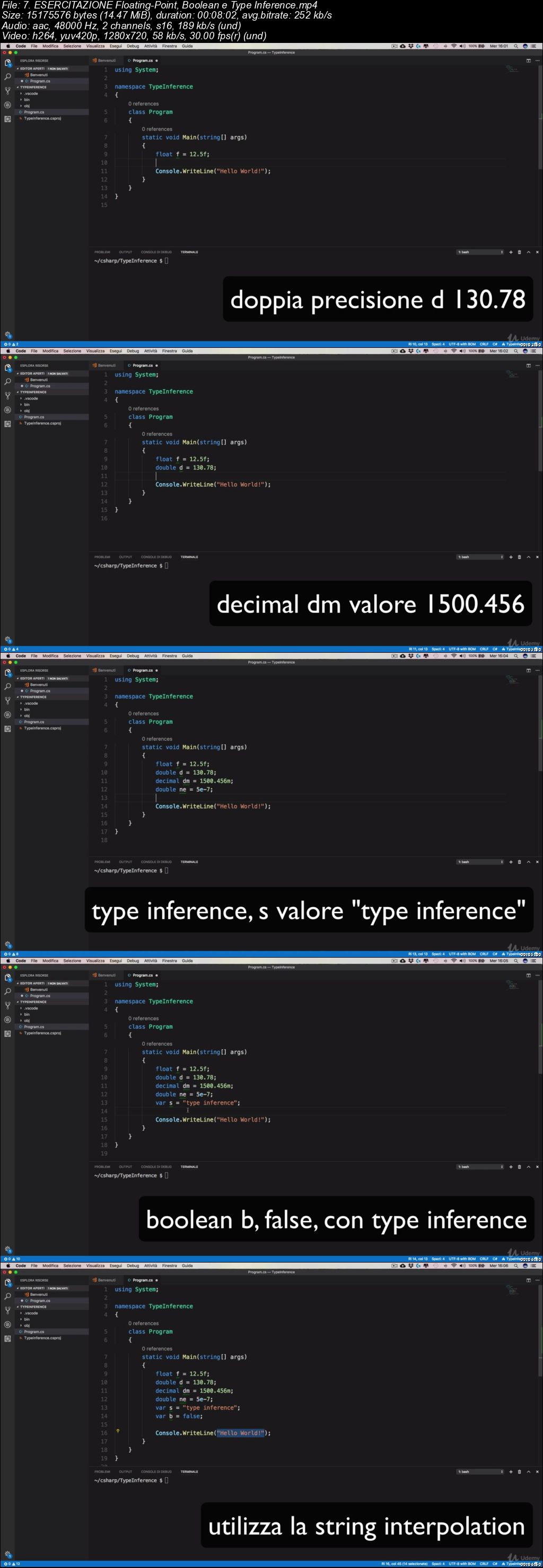The width and height of the screenshot is (543, 1568).
Task: Click highlighted "Hello World!" string selection
Action: 240,1433
